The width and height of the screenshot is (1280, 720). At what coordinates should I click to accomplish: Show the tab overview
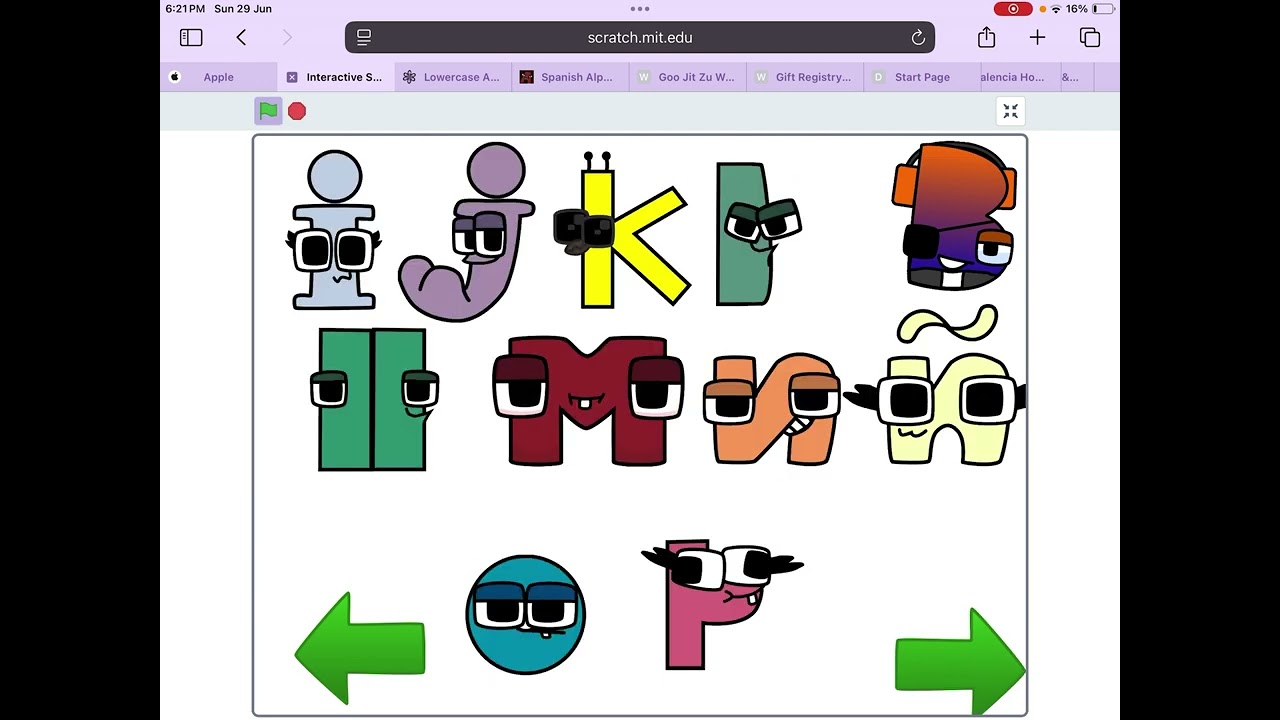pos(1090,37)
